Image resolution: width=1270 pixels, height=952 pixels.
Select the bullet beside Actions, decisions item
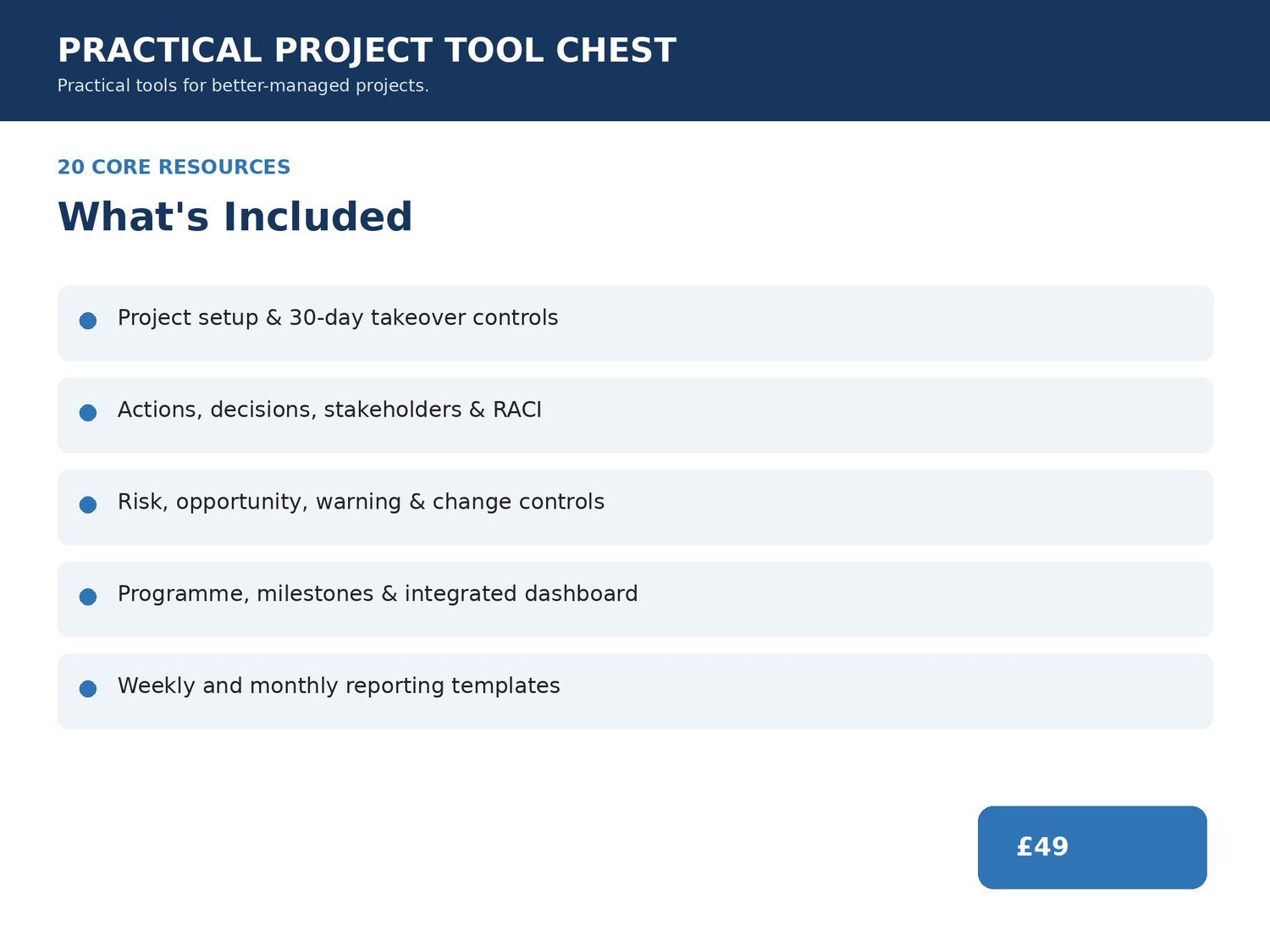(88, 413)
